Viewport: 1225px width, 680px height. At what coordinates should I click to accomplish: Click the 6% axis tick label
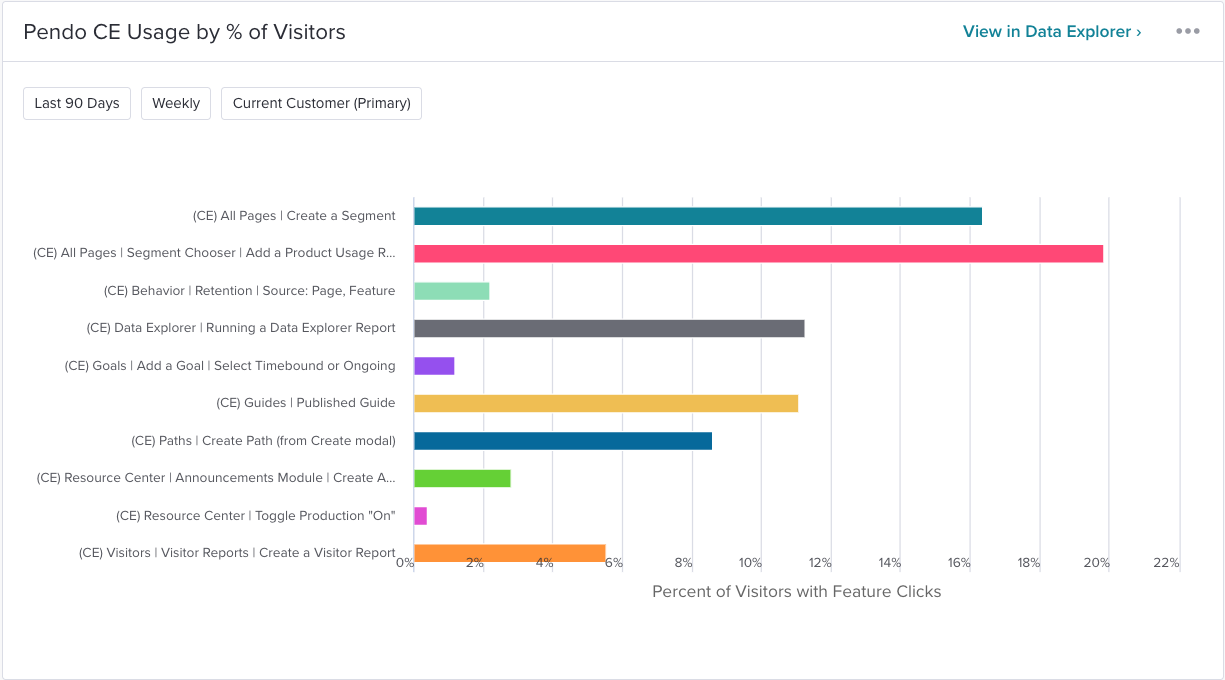(614, 563)
